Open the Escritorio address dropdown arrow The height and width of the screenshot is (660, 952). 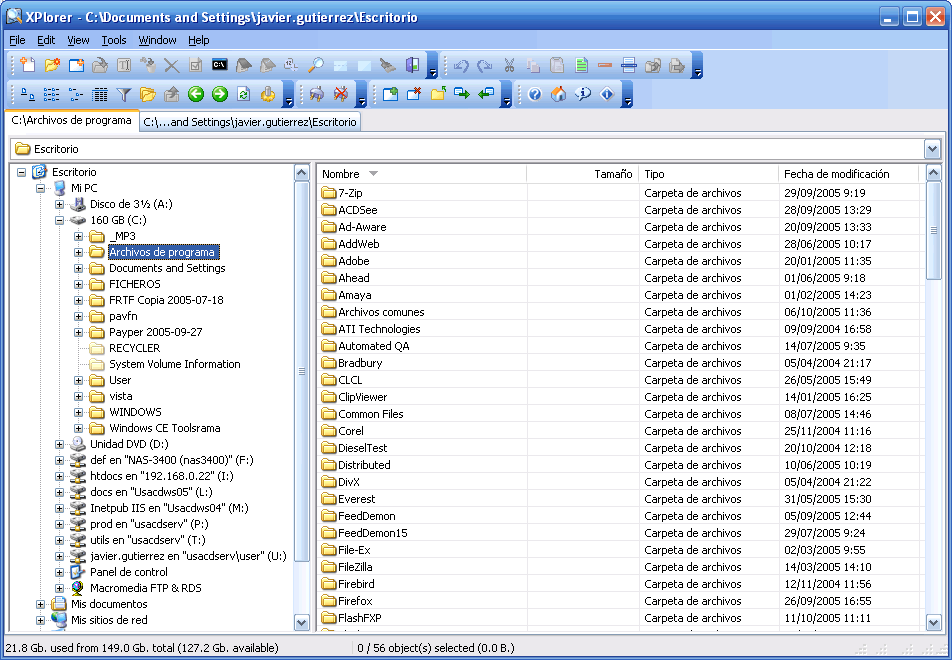[x=932, y=149]
